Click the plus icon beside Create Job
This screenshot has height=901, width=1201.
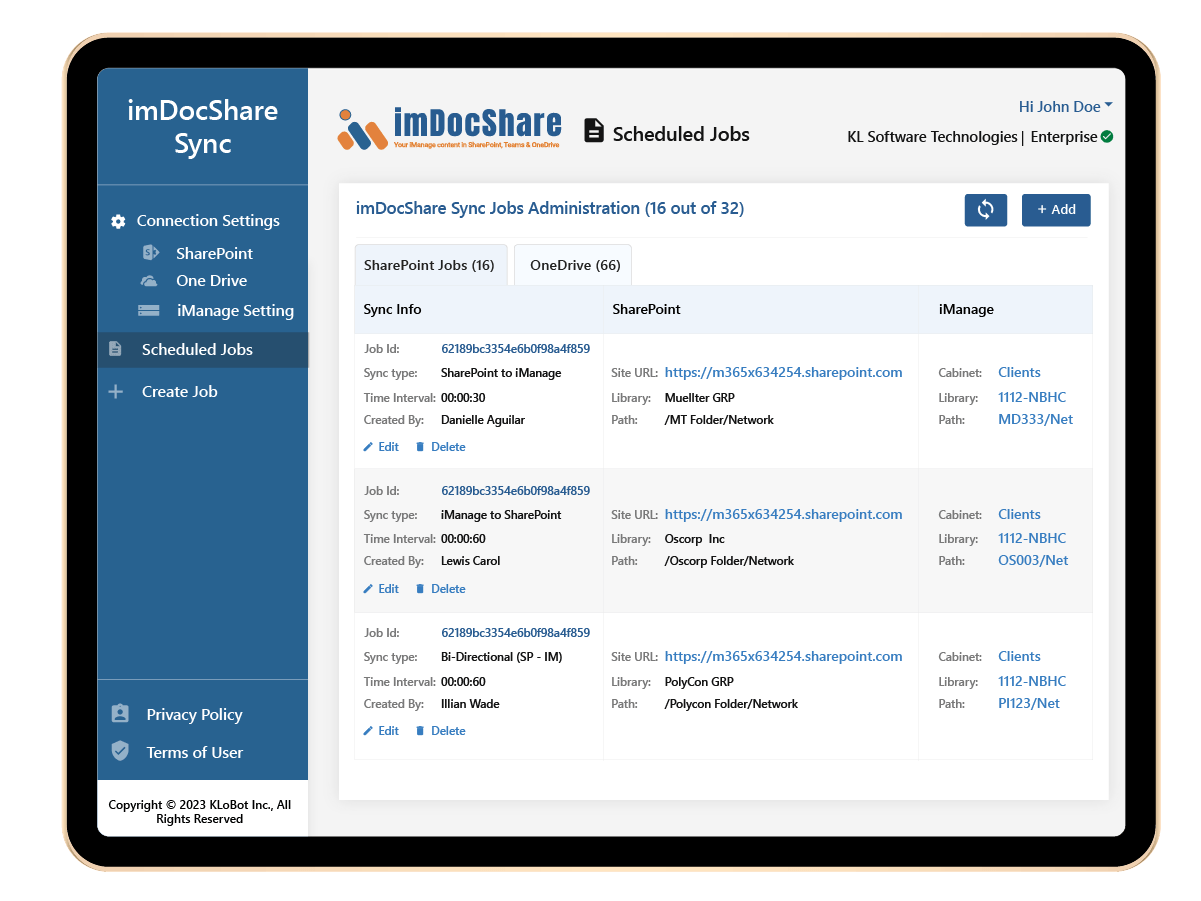pos(116,392)
